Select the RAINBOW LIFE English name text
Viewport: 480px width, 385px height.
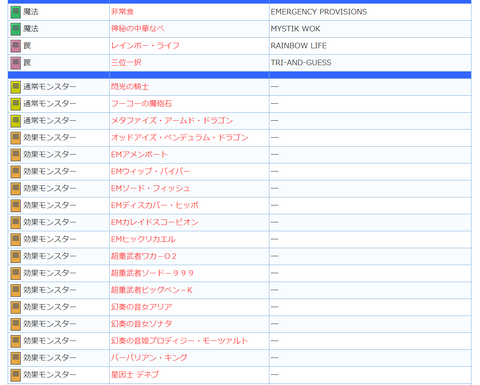(x=299, y=46)
